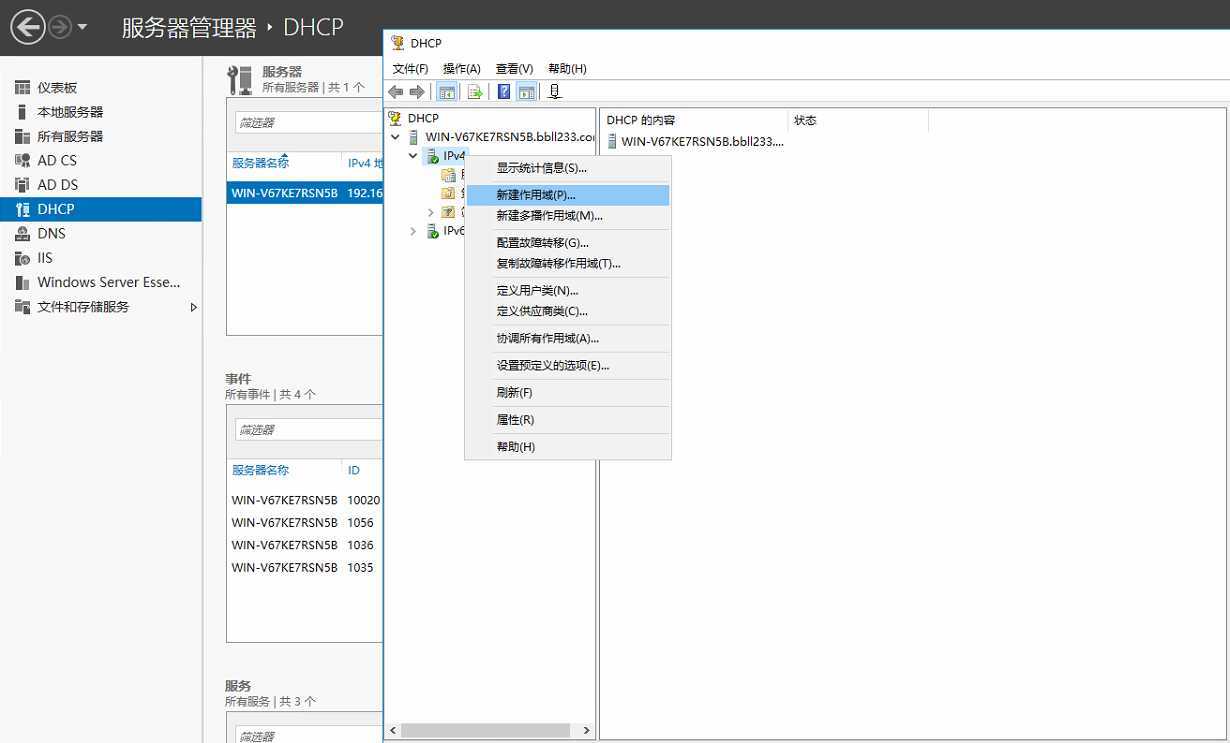
Task: Choose 配置故障转移(G) from context menu
Action: click(568, 243)
